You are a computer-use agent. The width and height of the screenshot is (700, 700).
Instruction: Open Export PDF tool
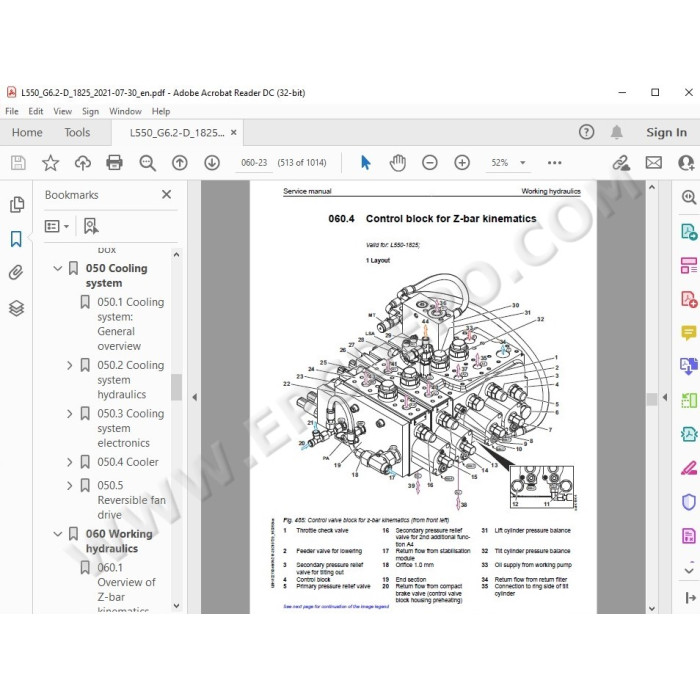[x=689, y=232]
